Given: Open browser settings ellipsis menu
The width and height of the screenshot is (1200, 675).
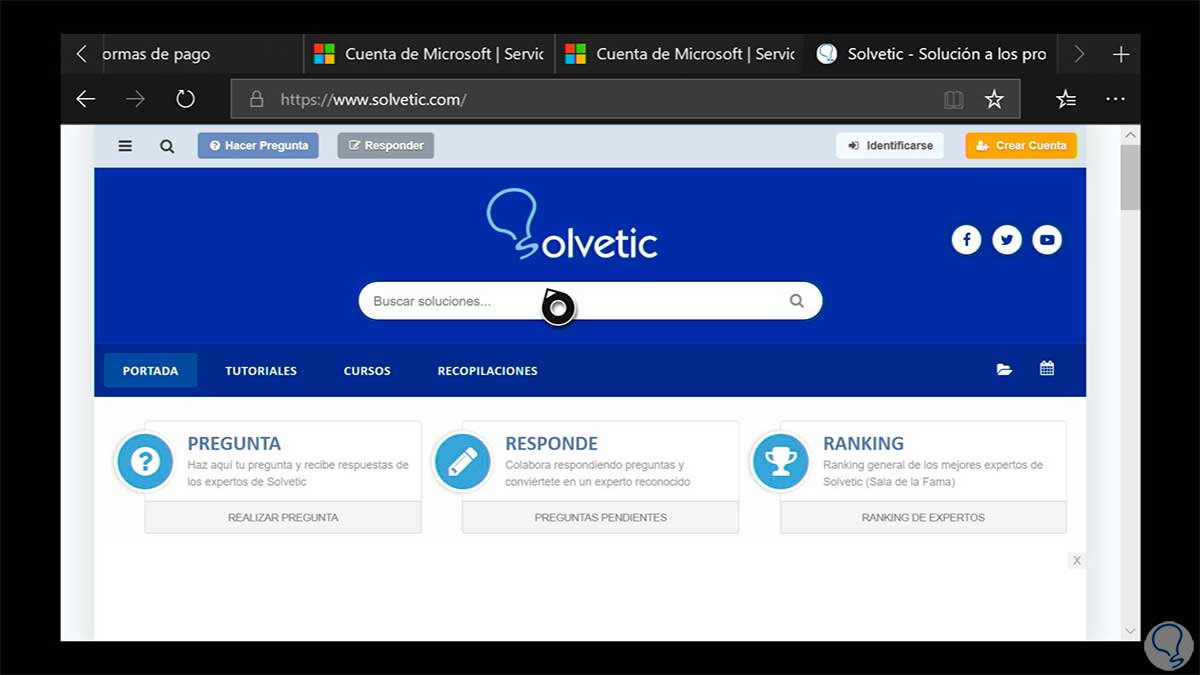Looking at the screenshot, I should pos(1115,99).
